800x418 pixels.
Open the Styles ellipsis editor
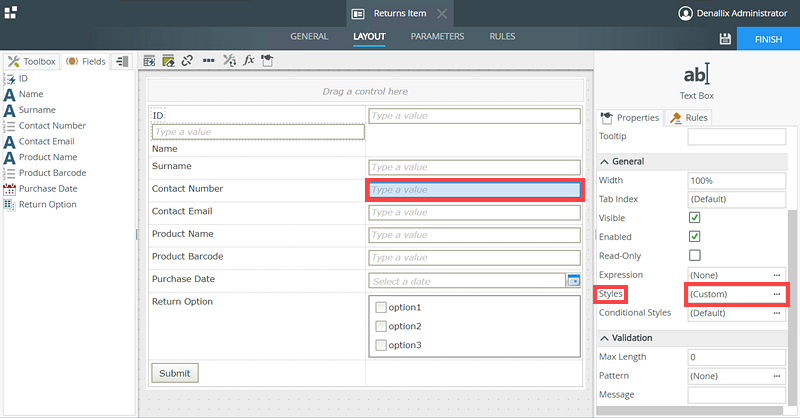click(x=776, y=294)
